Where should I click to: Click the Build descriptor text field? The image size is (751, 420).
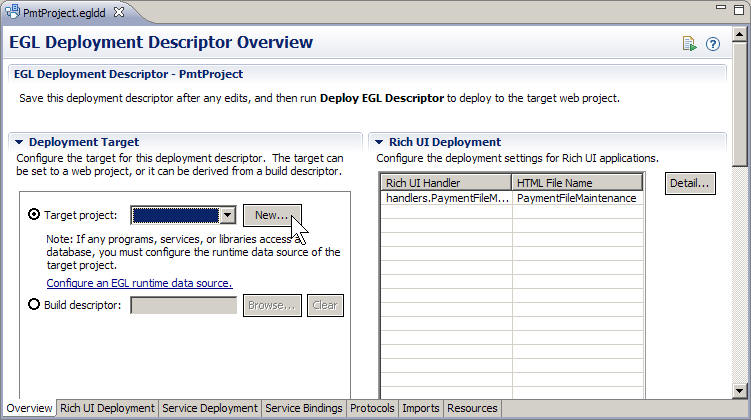pos(183,306)
